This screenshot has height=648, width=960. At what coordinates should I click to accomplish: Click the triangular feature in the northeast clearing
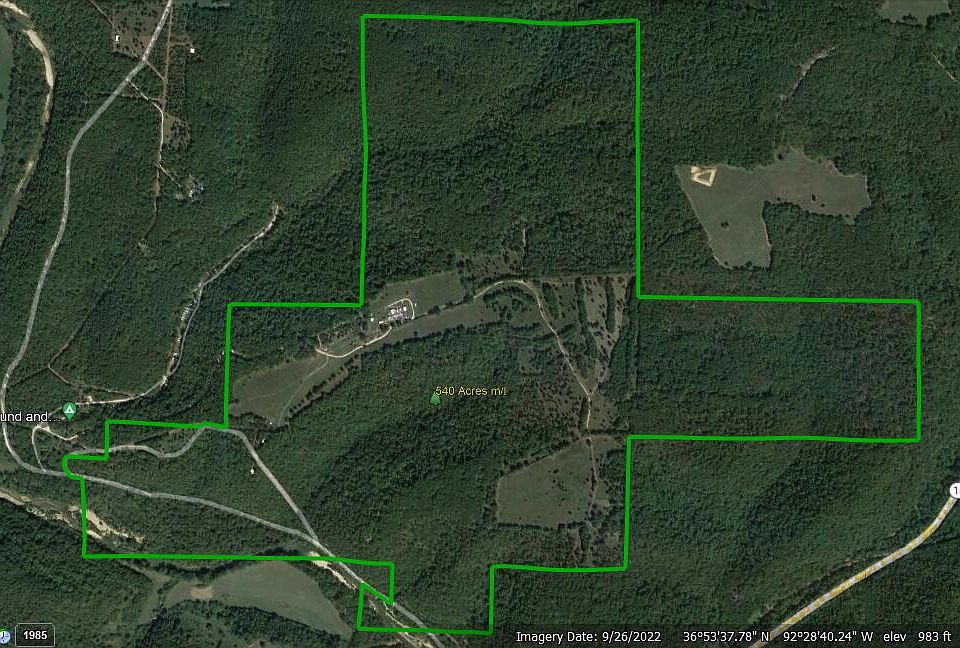703,175
